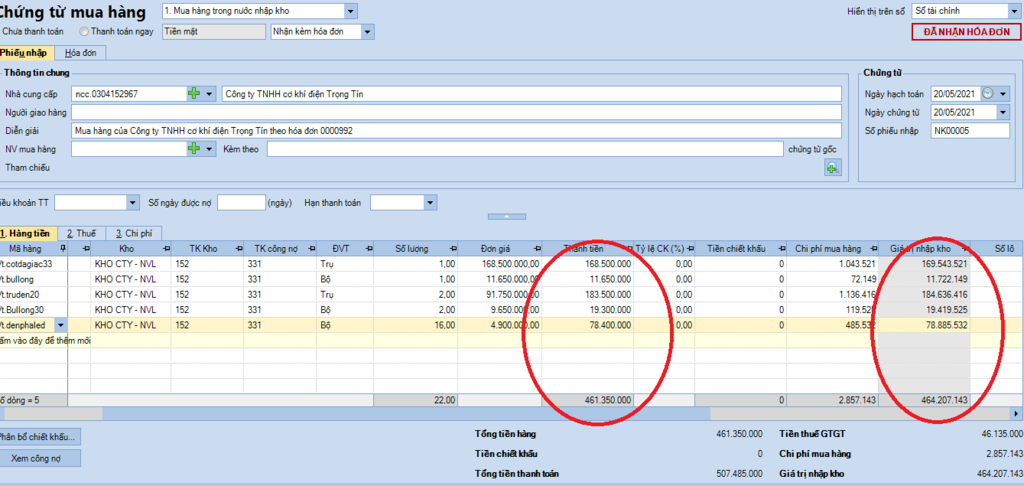
Task: Open the Điều khoản TT dropdown
Action: [x=133, y=203]
